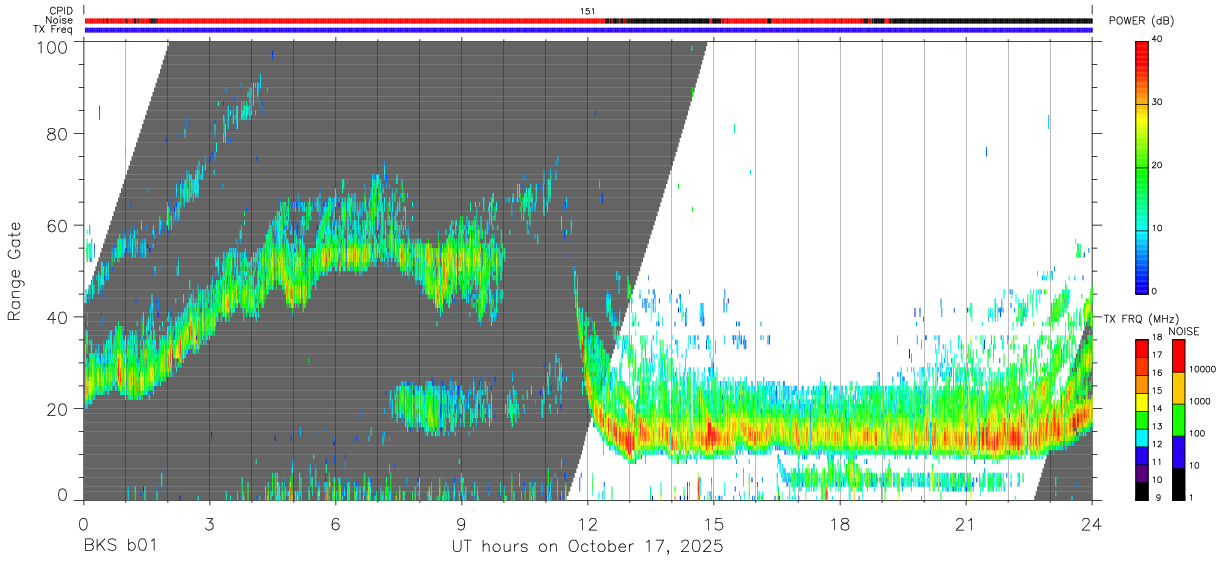
Task: Click the UT hour tick label 6
Action: coord(335,523)
